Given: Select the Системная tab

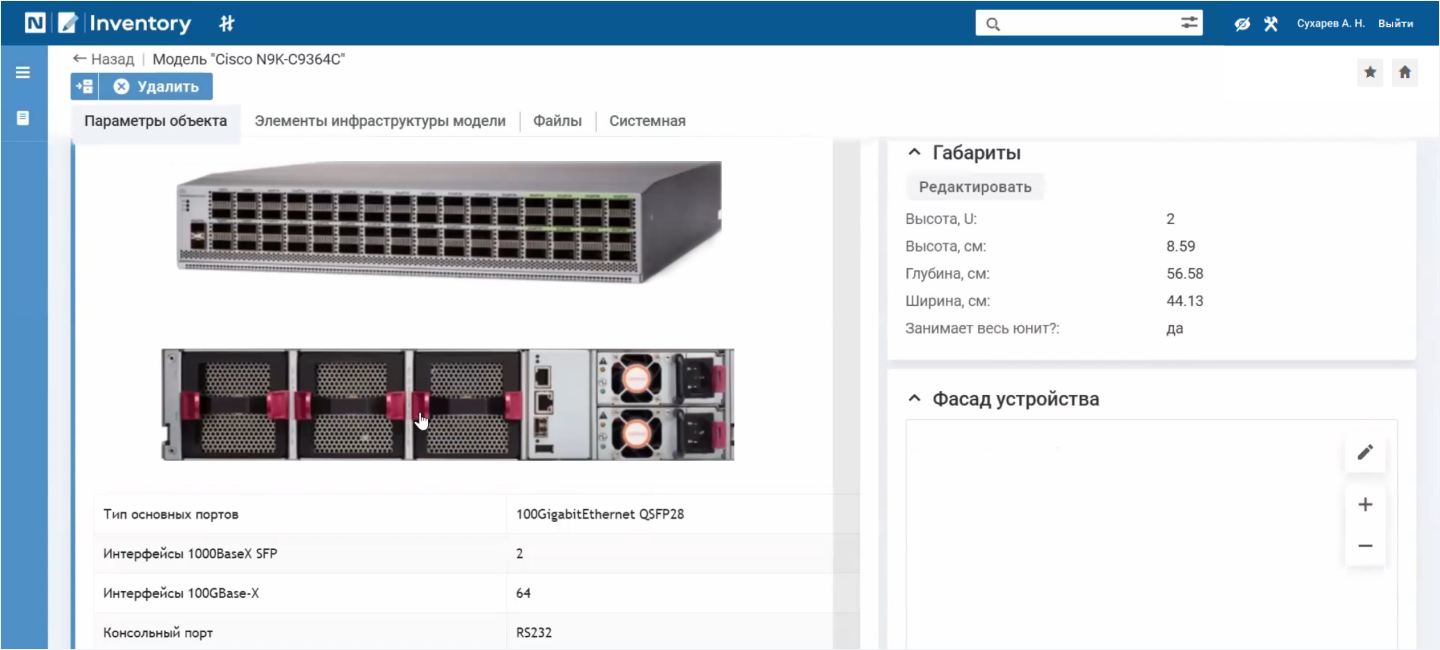Looking at the screenshot, I should [x=647, y=121].
